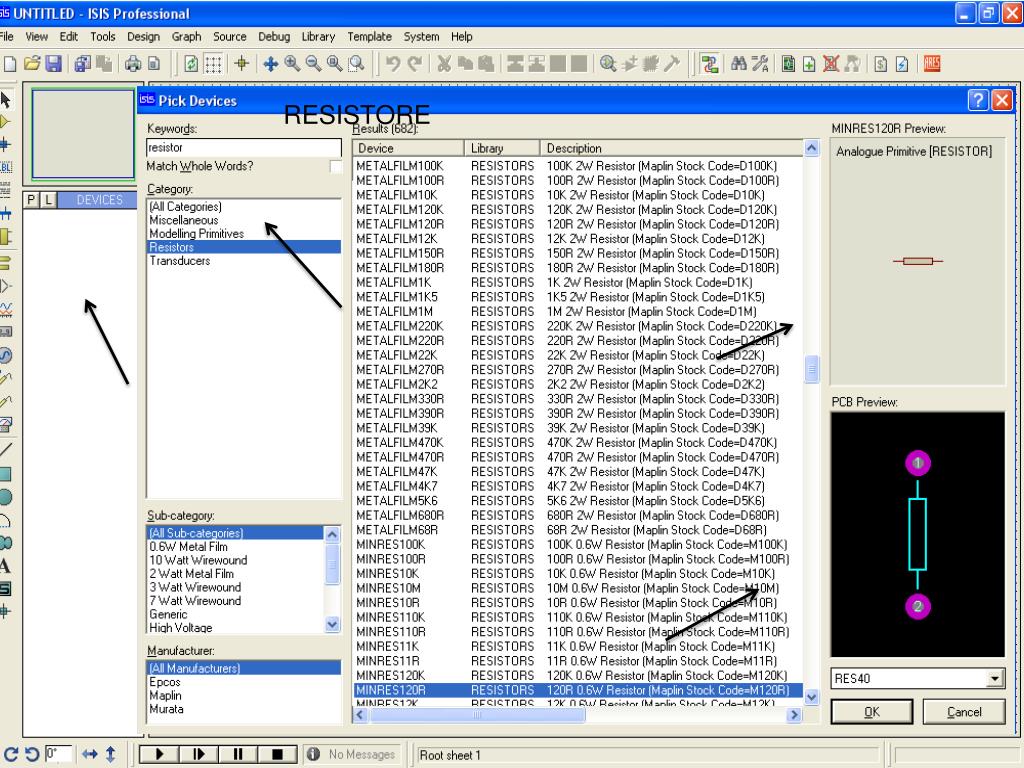Set the false origin crosshair tool
Screen dimensions: 1024x768
pos(242,63)
